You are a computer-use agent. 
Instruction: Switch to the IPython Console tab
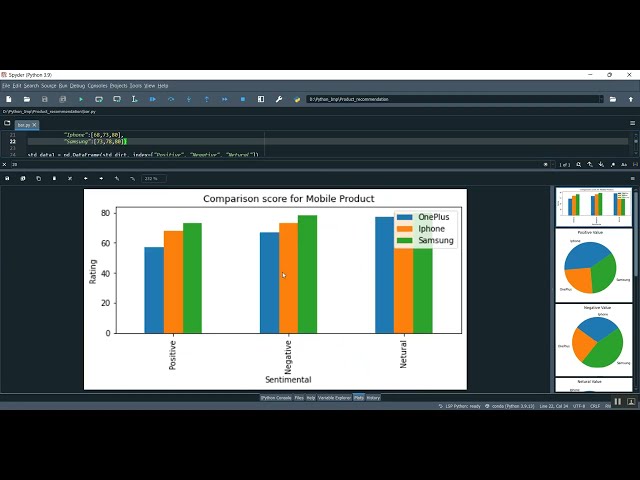point(276,398)
